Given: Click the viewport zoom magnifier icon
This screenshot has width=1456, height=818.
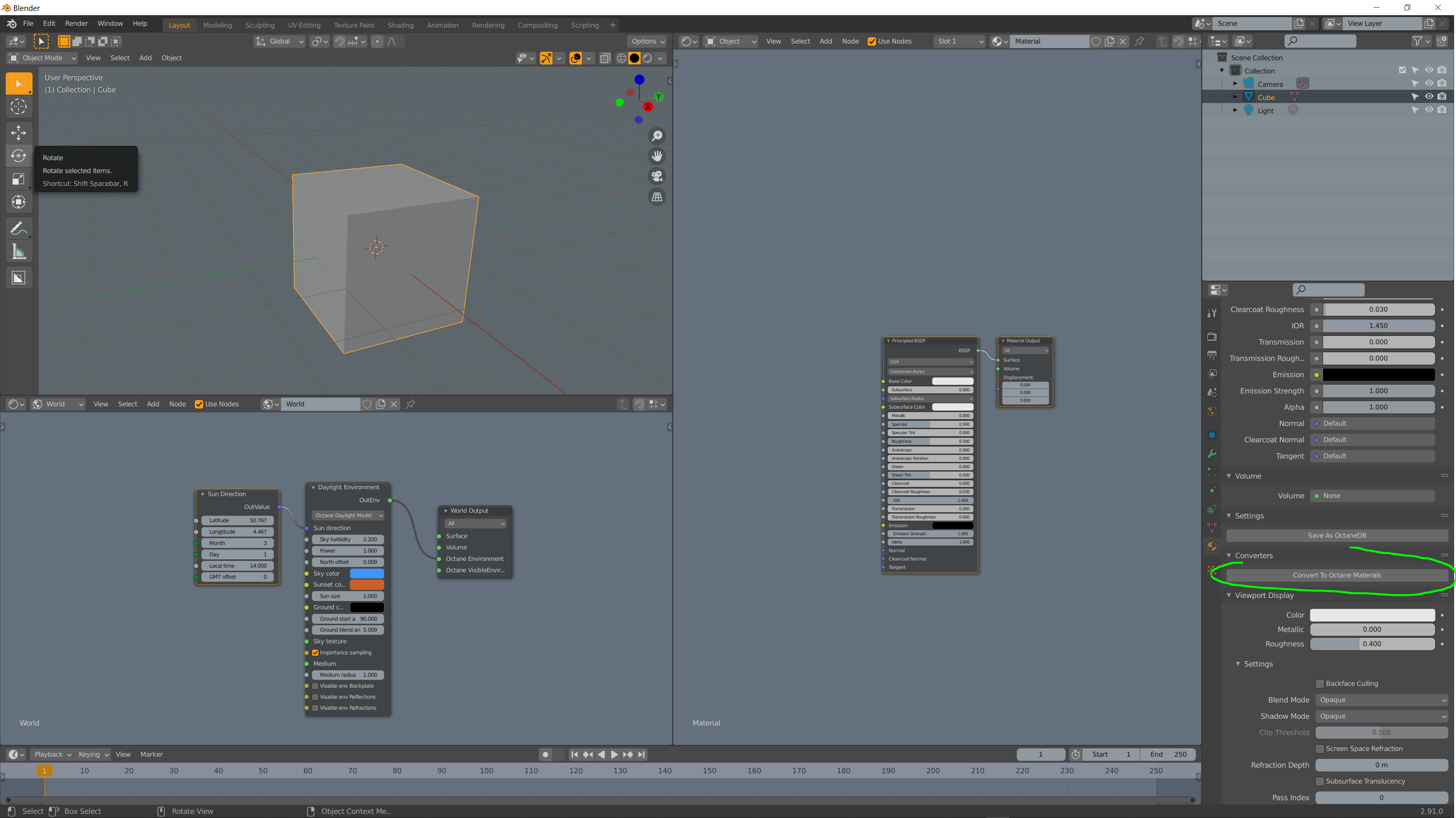Looking at the screenshot, I should point(657,136).
